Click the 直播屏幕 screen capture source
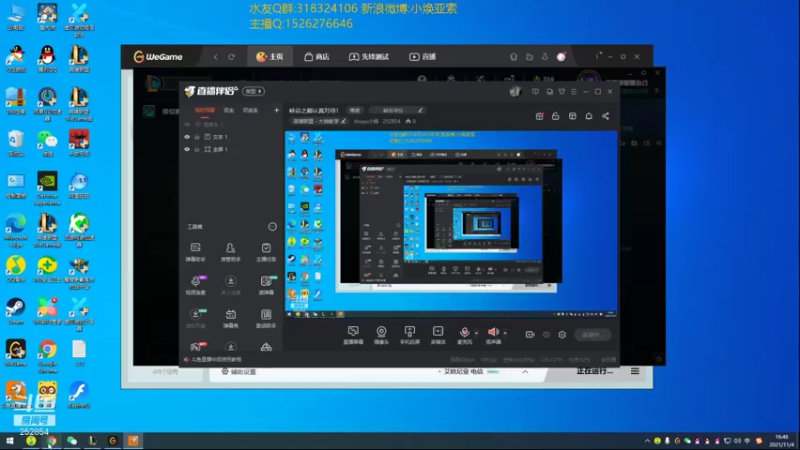 [353, 335]
